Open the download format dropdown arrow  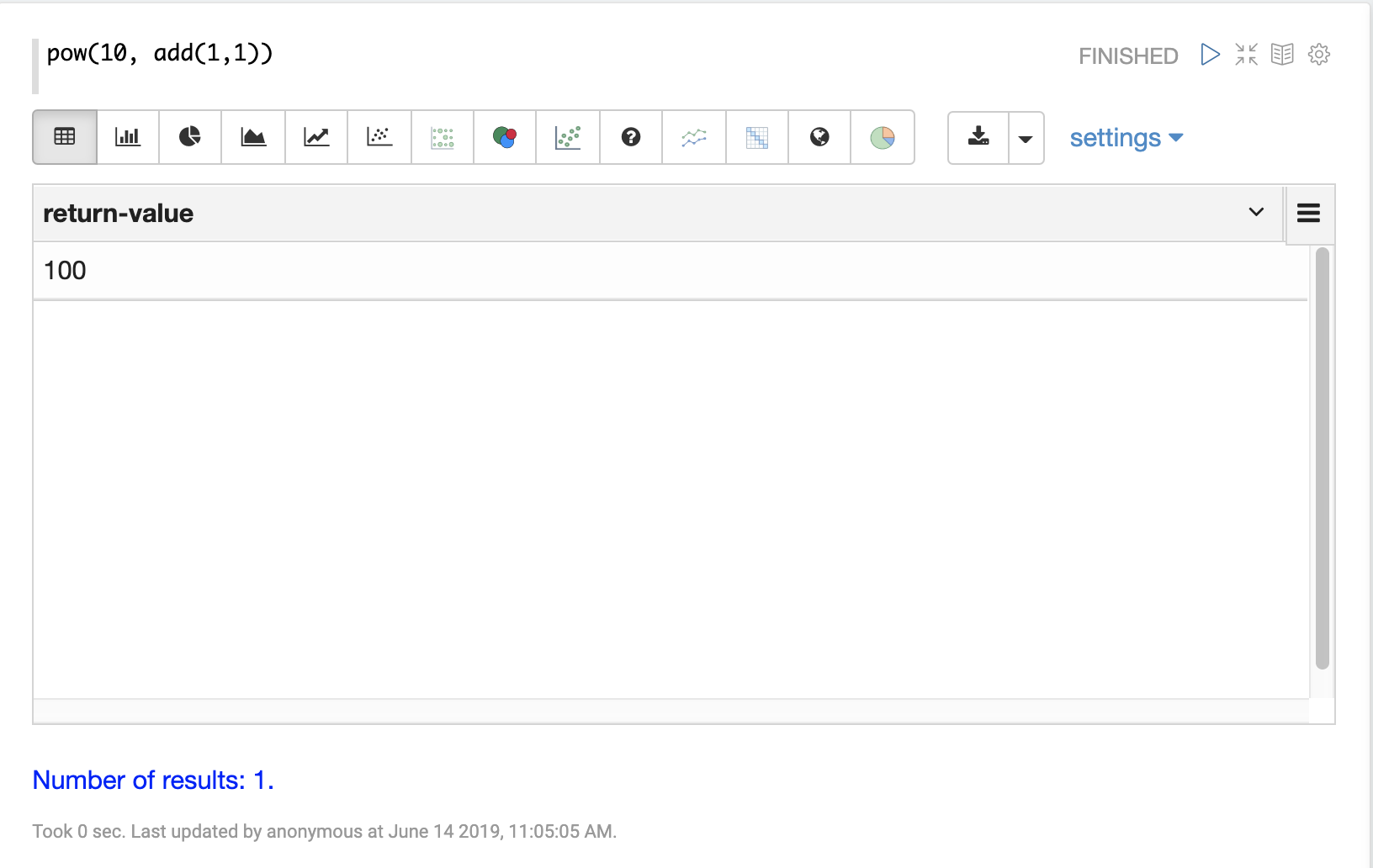[1026, 139]
